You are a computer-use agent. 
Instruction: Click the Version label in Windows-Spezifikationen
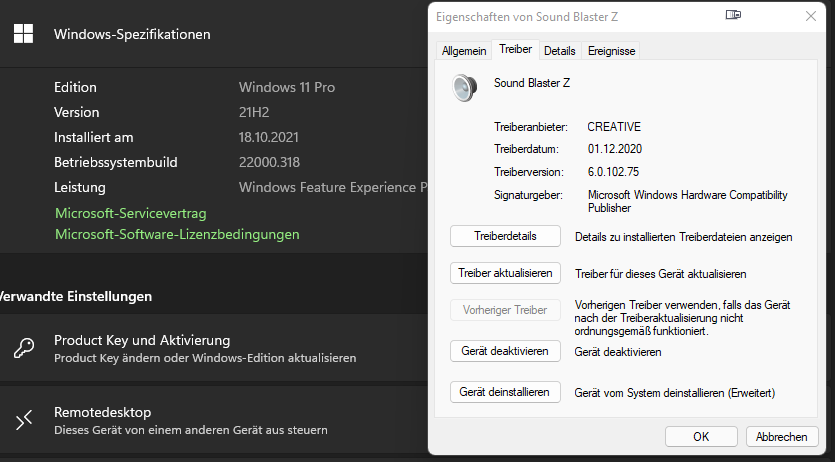click(x=77, y=112)
